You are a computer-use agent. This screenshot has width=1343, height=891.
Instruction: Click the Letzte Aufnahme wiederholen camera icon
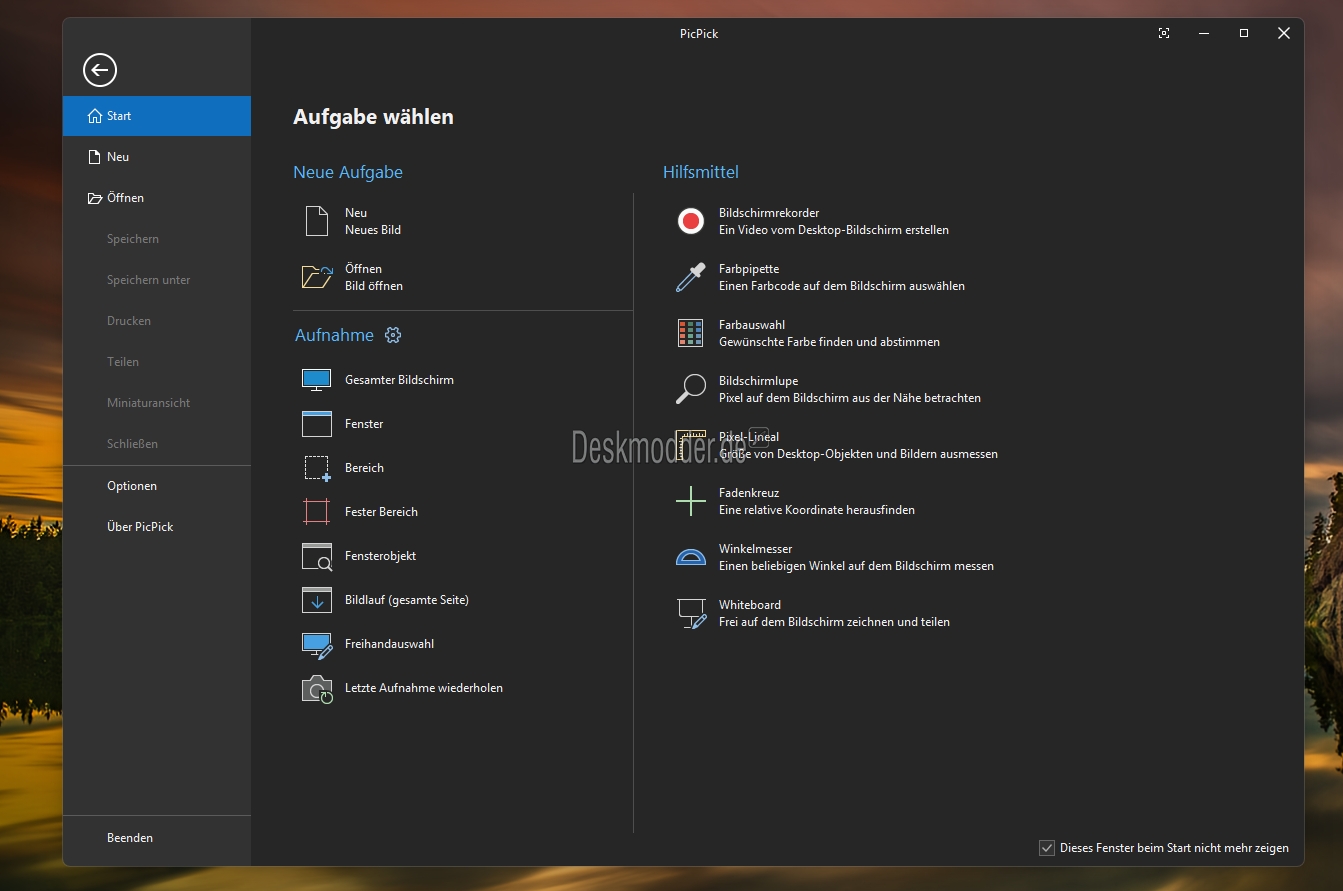317,689
